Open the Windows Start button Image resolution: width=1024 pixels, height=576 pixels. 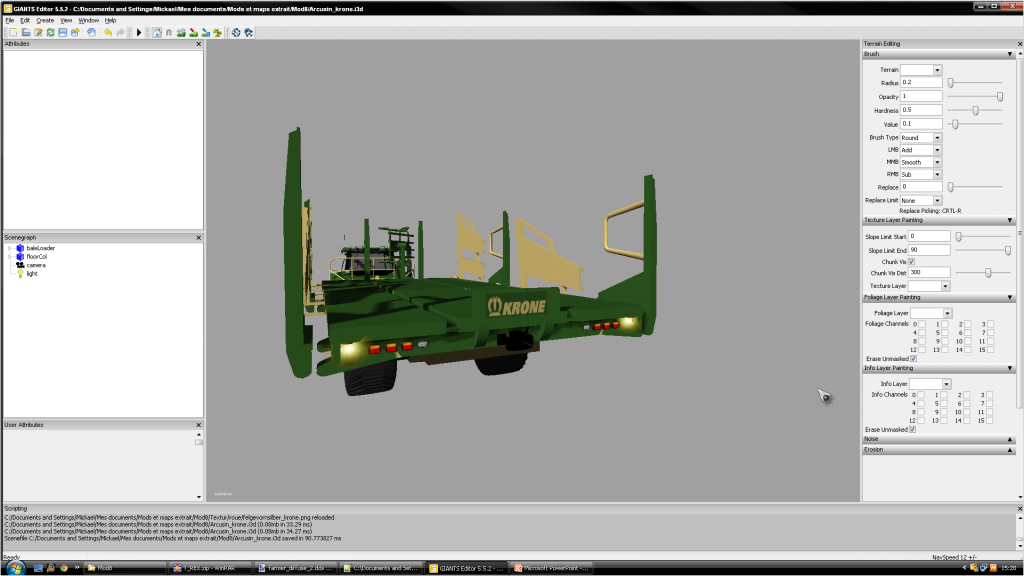click(x=14, y=568)
